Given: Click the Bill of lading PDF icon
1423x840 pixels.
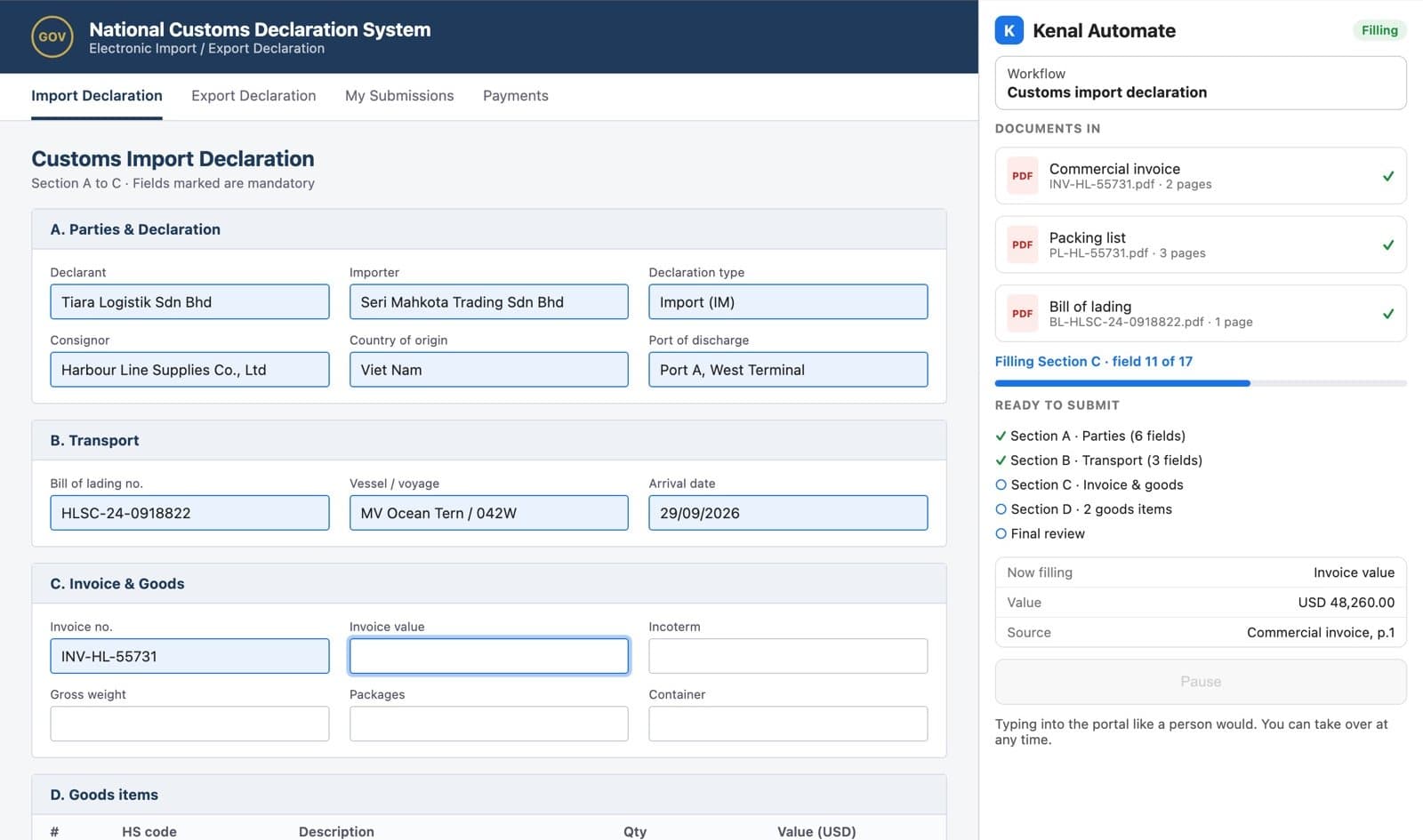Looking at the screenshot, I should click(1023, 314).
